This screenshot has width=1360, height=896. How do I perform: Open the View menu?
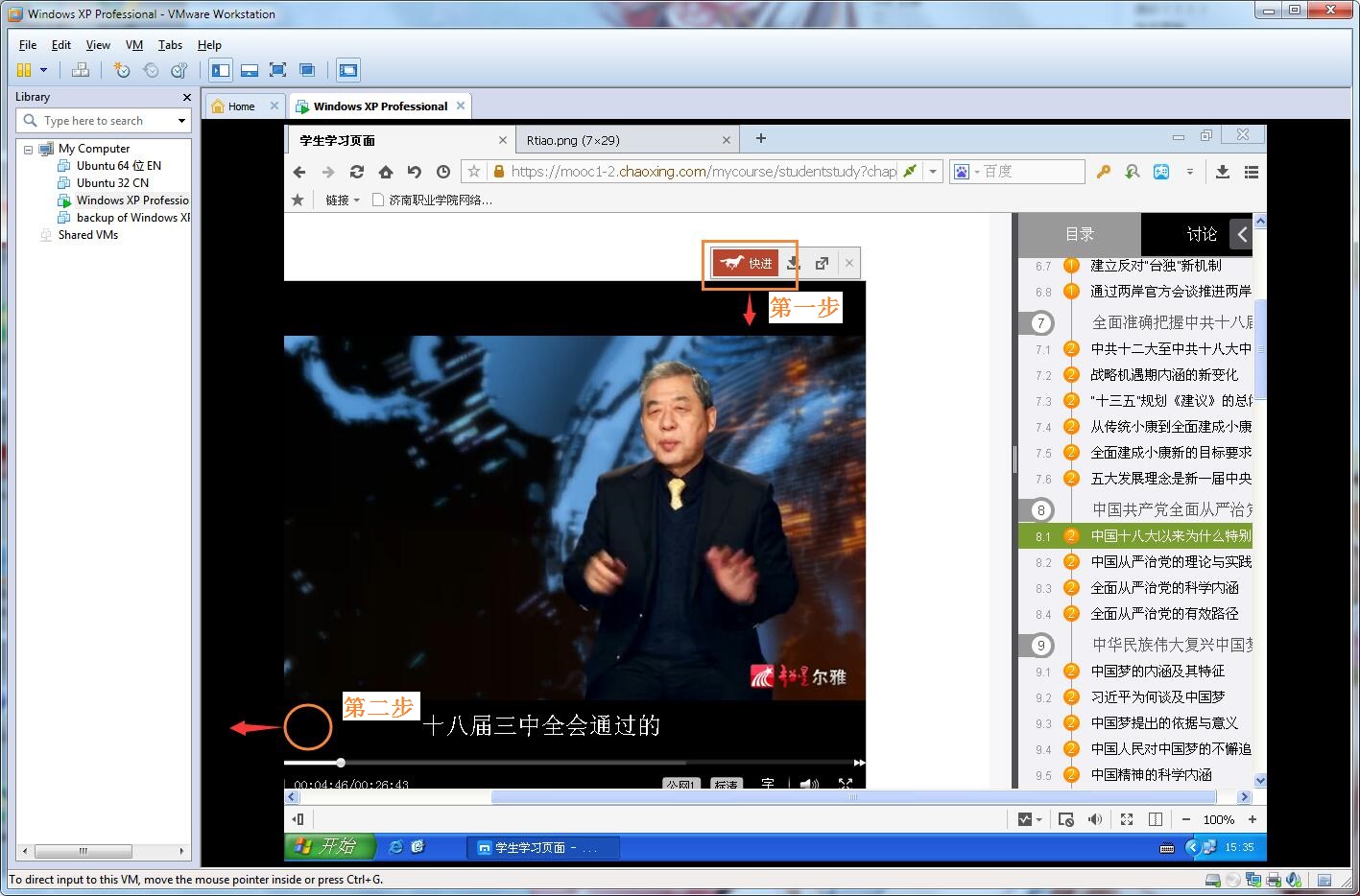[98, 44]
